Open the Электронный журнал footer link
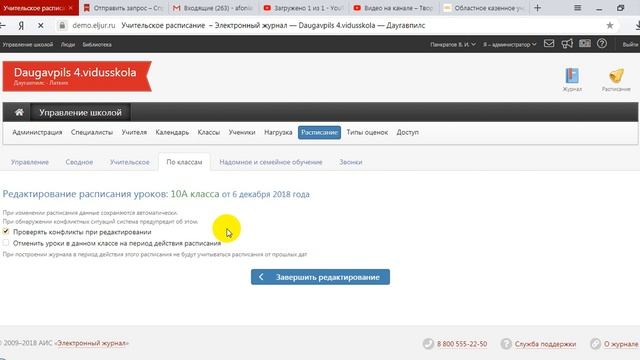The height and width of the screenshot is (360, 640). coord(91,343)
